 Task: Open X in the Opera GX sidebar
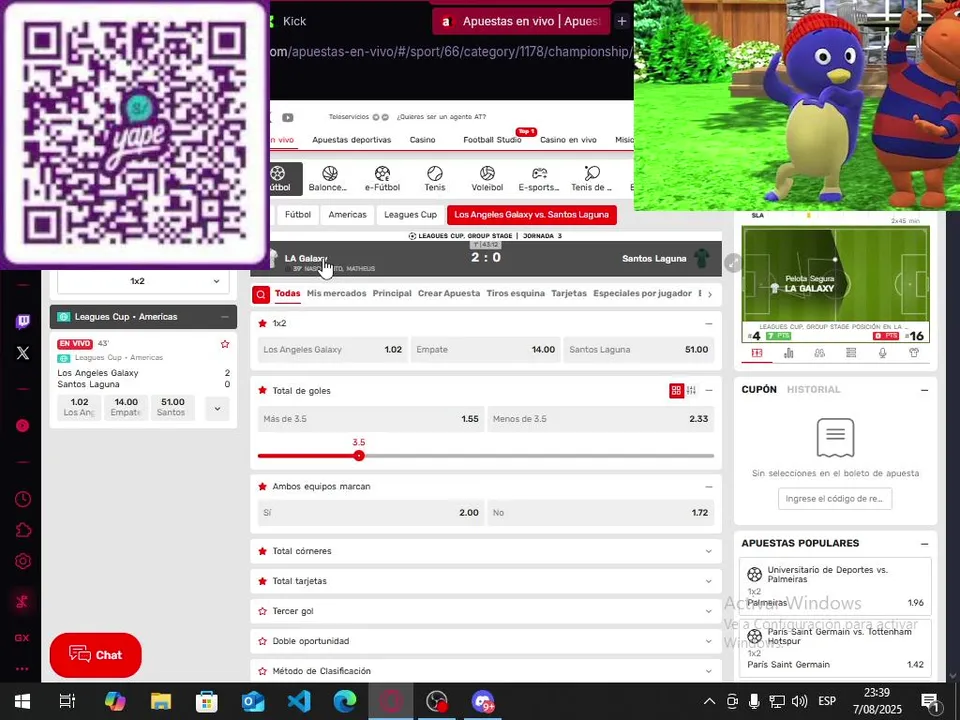(23, 353)
